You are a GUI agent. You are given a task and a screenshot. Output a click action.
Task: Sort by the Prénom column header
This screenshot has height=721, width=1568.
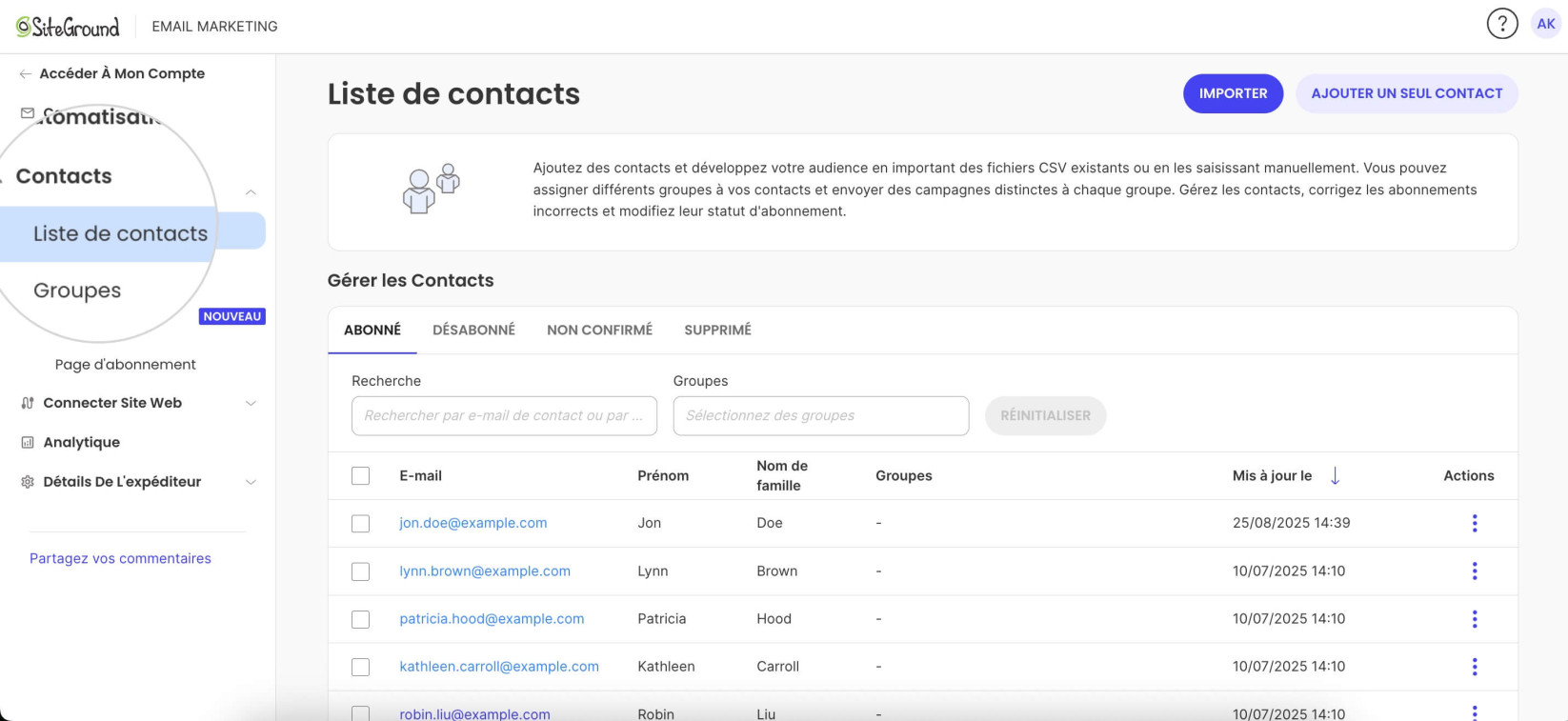point(663,475)
